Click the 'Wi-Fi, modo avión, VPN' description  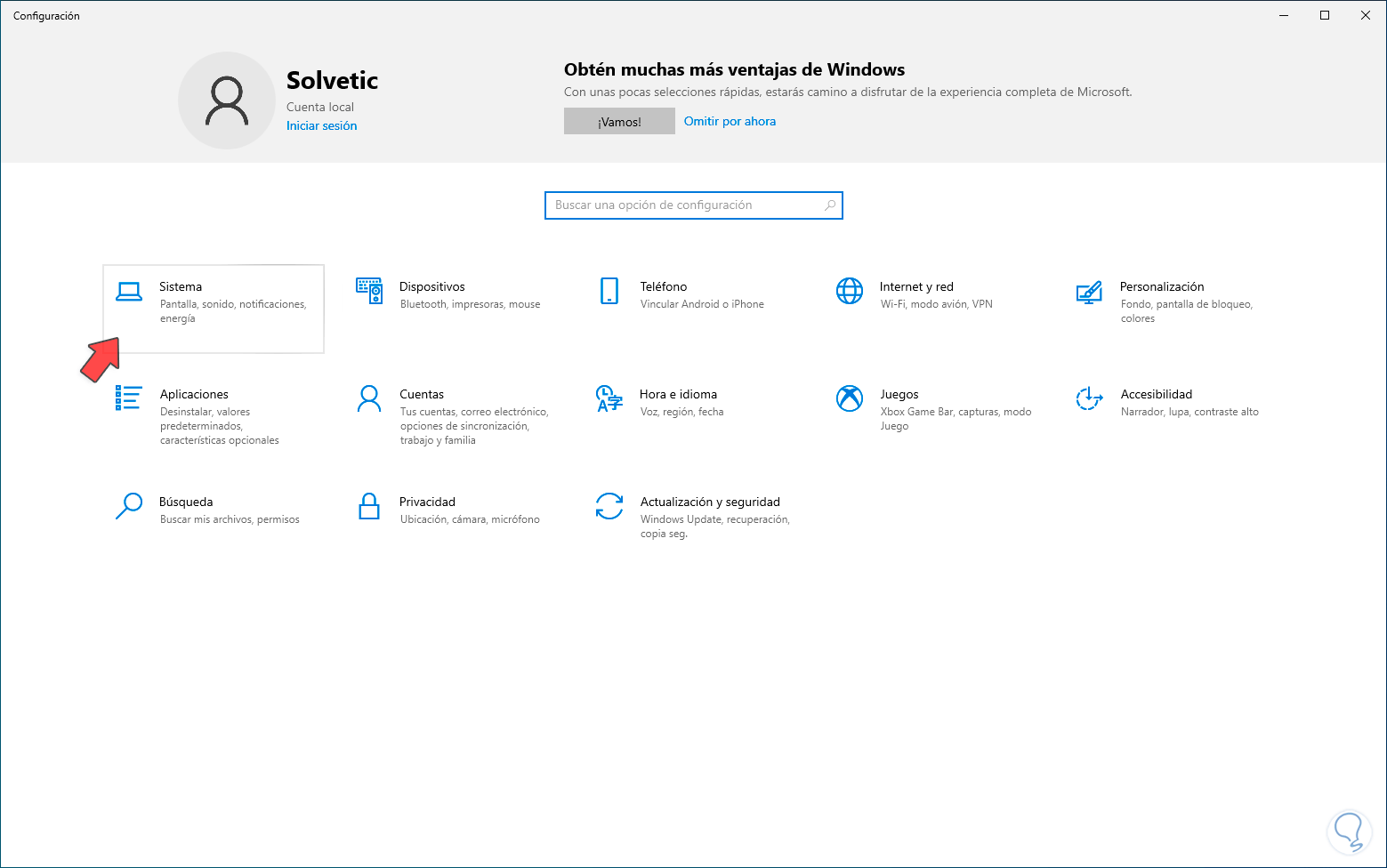coord(937,304)
